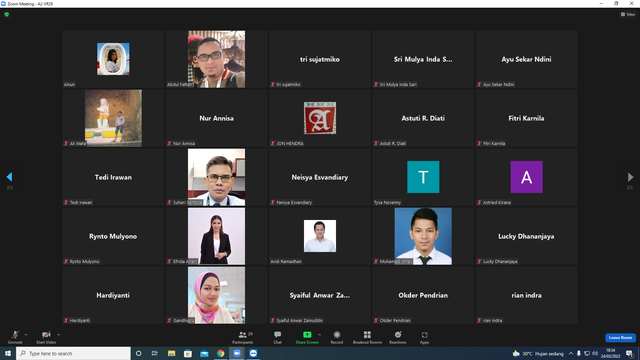The image size is (640, 360).
Task: Open Cortana circle icon on taskbar
Action: (138, 353)
